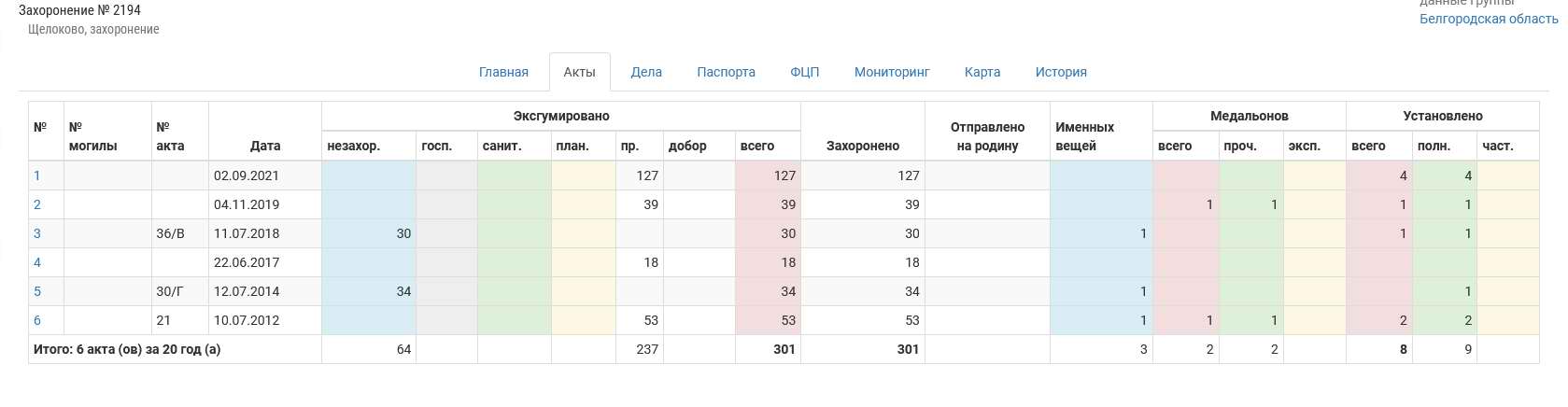Open act number 6 link
Screen dimensions: 1568x407
point(37,320)
